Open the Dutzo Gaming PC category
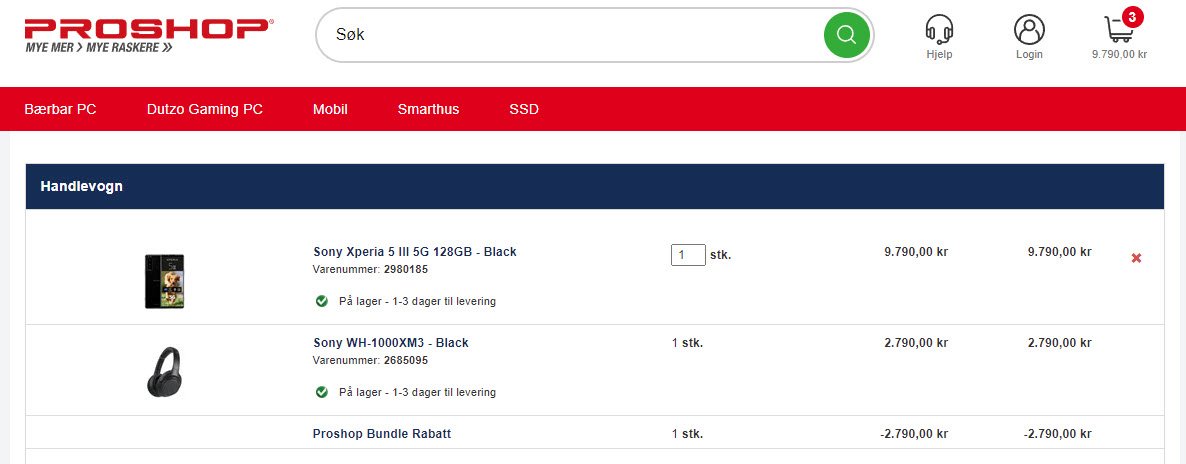 205,109
